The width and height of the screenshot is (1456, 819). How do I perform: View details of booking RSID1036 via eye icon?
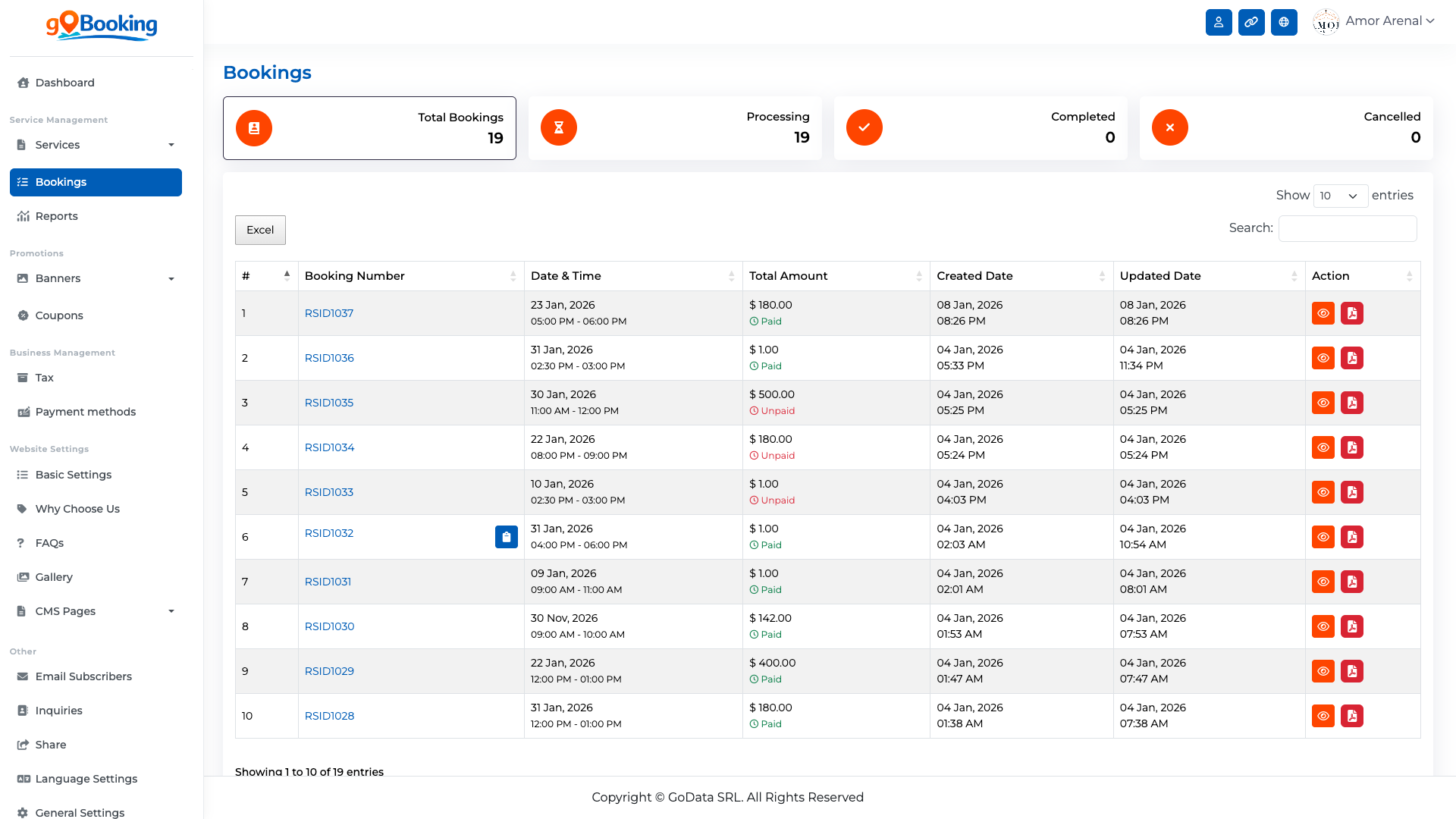click(1323, 358)
